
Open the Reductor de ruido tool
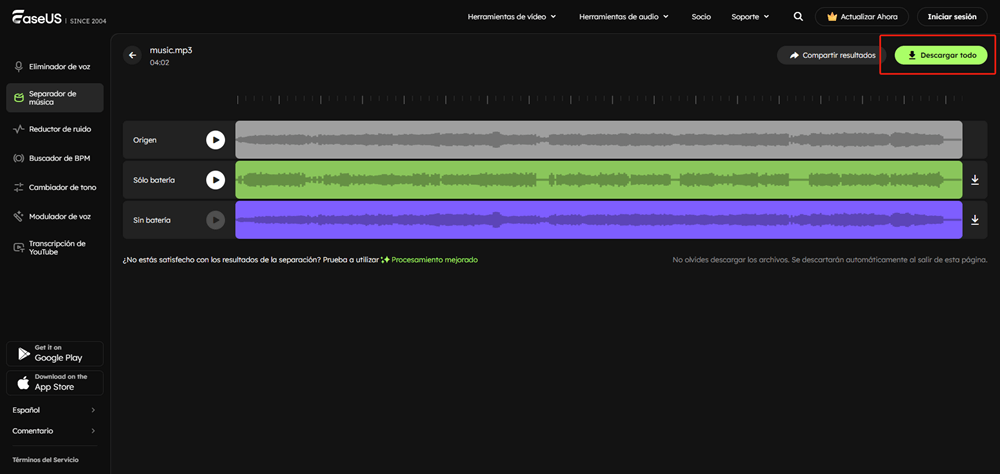click(x=58, y=129)
